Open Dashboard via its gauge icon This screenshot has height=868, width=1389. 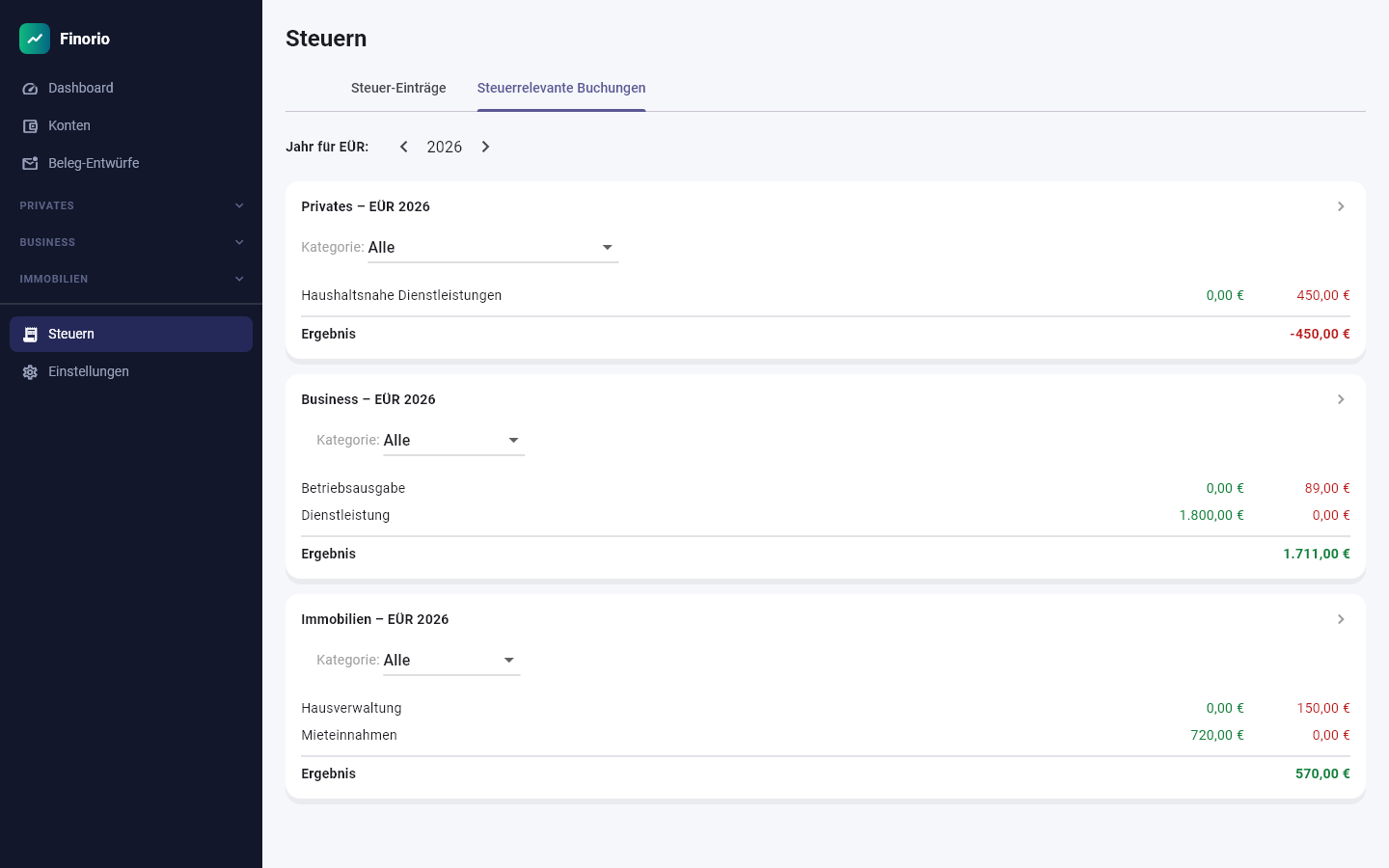click(x=30, y=89)
